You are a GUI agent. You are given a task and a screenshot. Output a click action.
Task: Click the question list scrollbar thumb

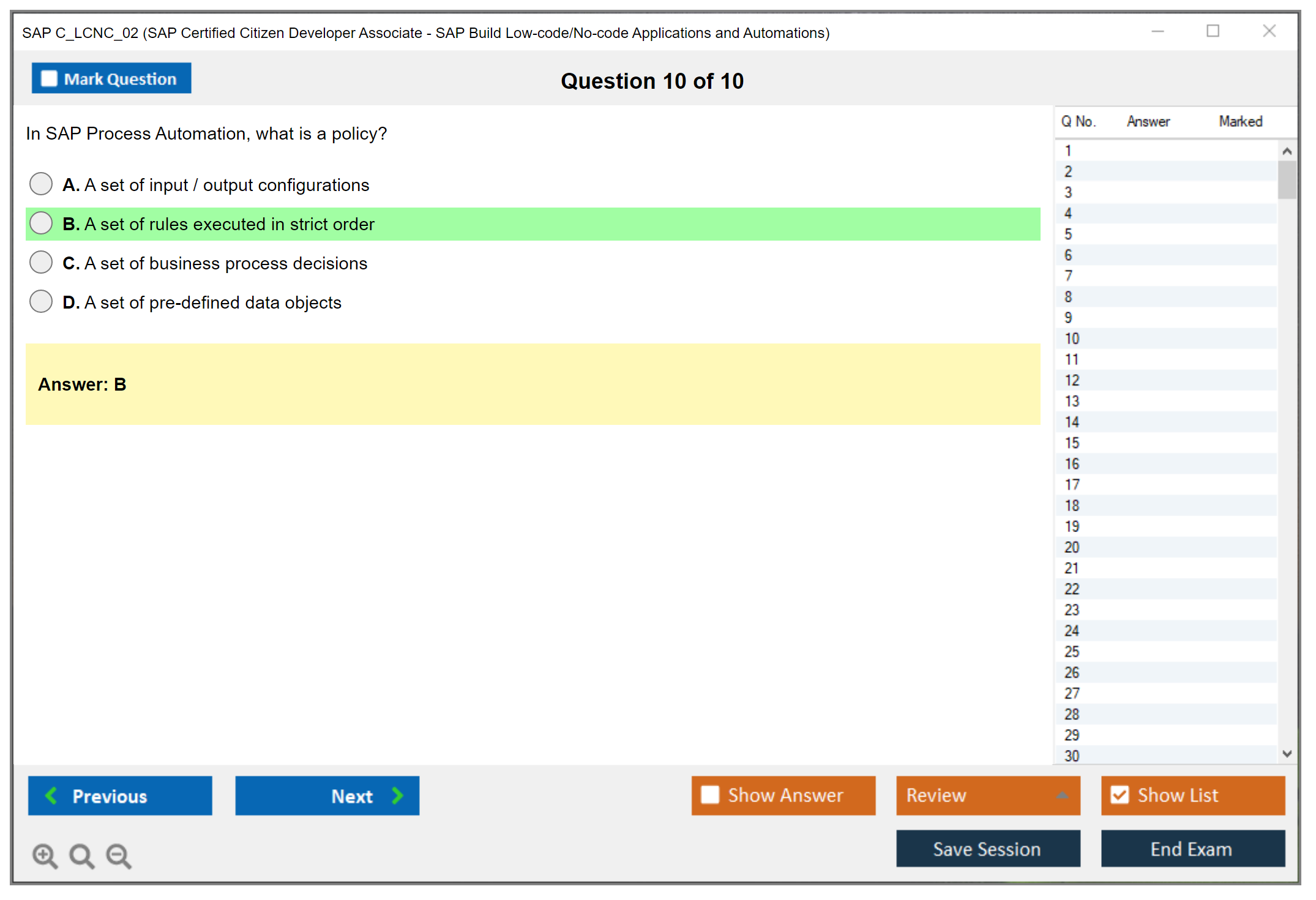[x=1287, y=179]
